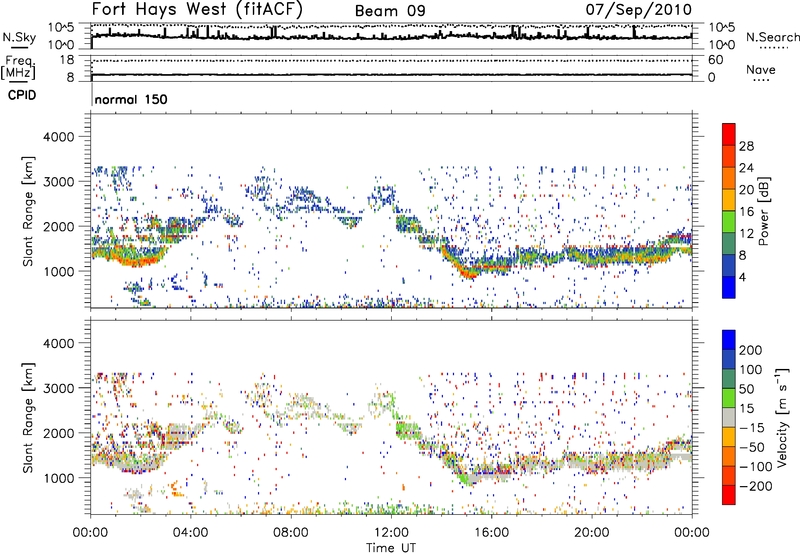This screenshot has height=554, width=800.
Task: Click the 'Beam 09' label
Action: coord(390,11)
